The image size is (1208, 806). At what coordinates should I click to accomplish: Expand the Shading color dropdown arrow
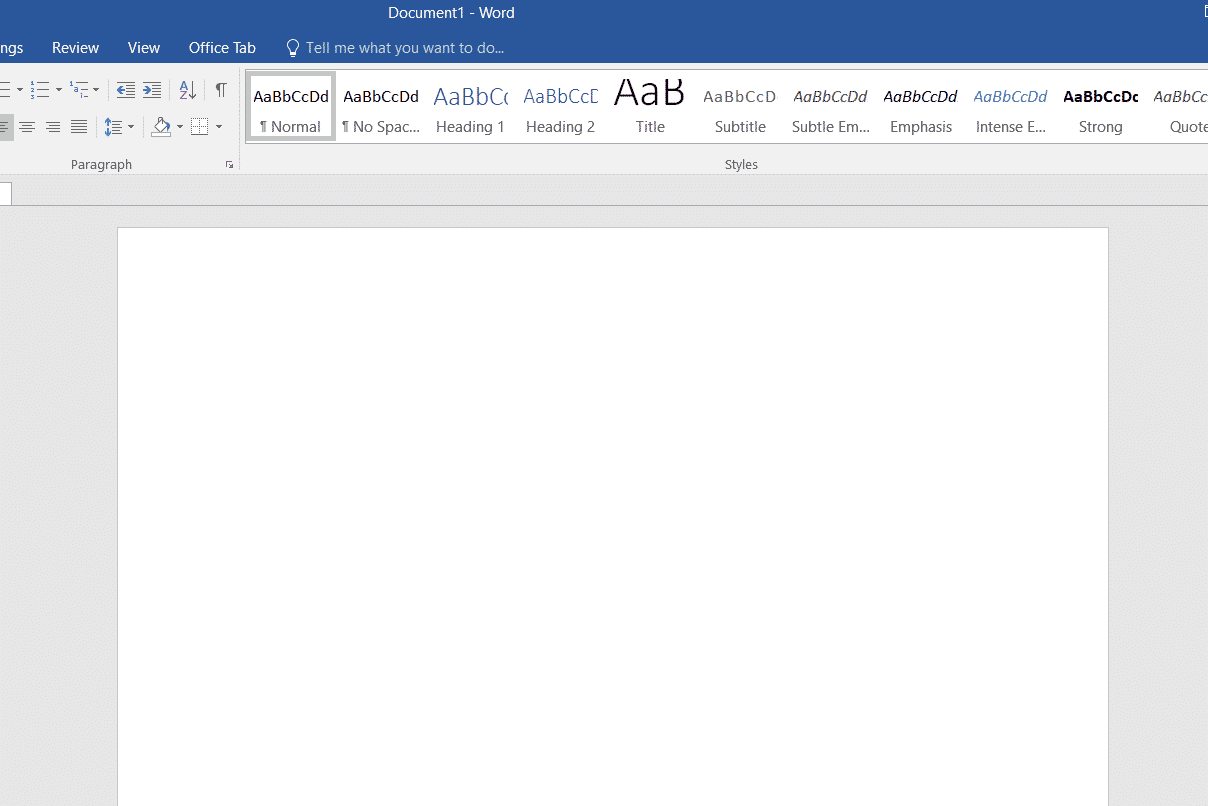click(180, 127)
